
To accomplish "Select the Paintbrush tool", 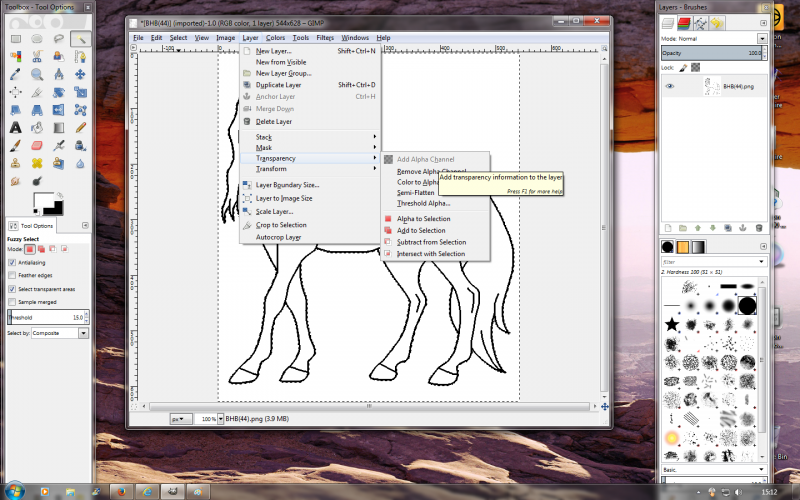I will 16,146.
